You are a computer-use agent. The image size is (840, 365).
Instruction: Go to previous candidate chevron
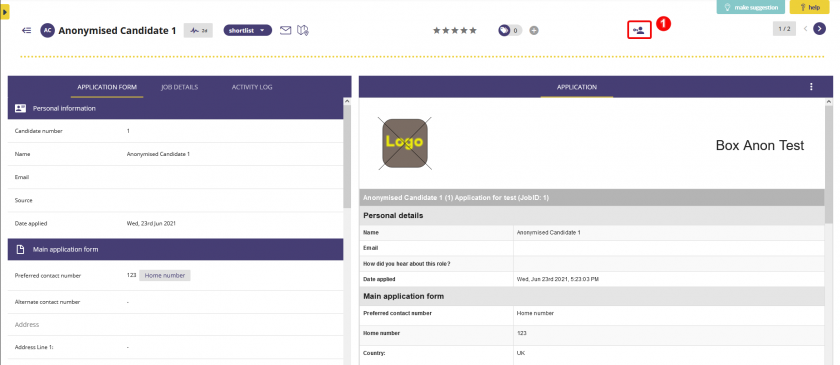pyautogui.click(x=806, y=29)
